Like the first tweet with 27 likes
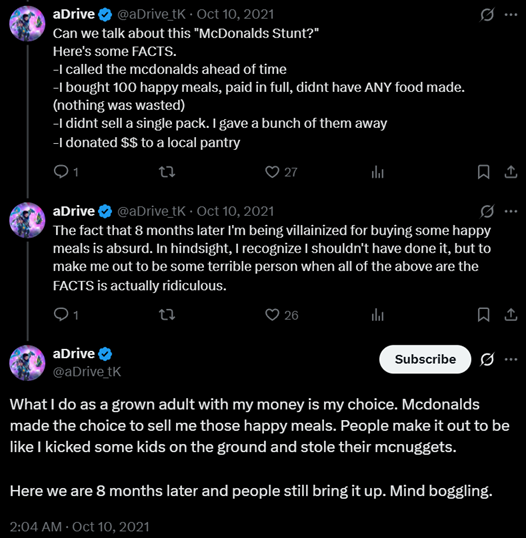 click(x=281, y=172)
